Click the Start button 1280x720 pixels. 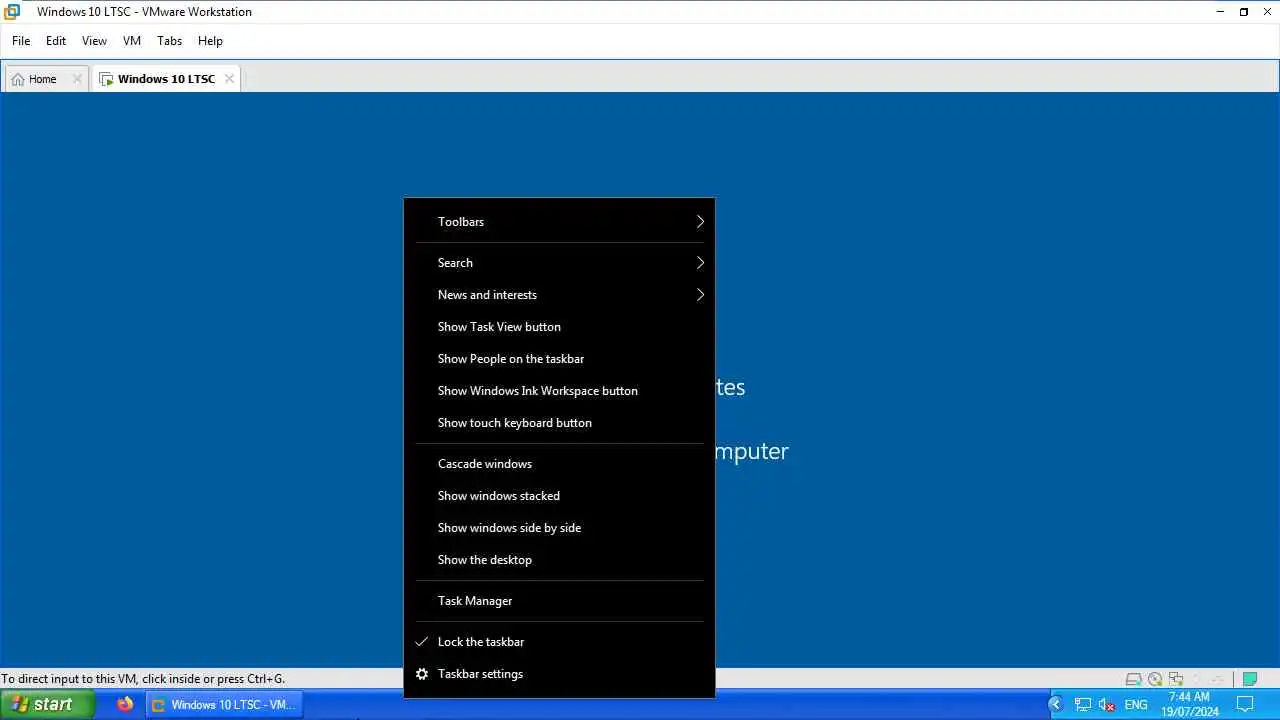(x=47, y=704)
